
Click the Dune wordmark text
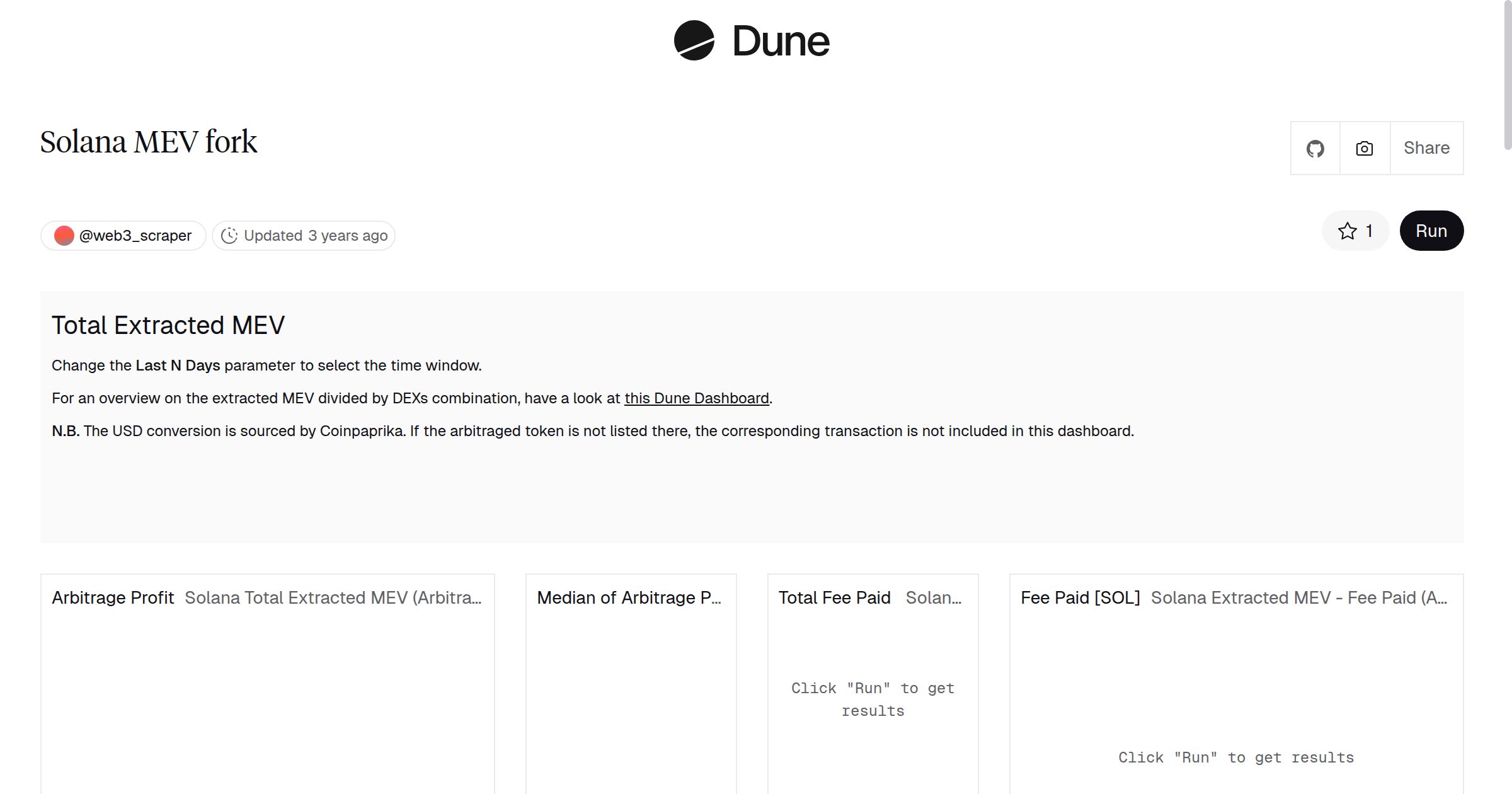(781, 42)
